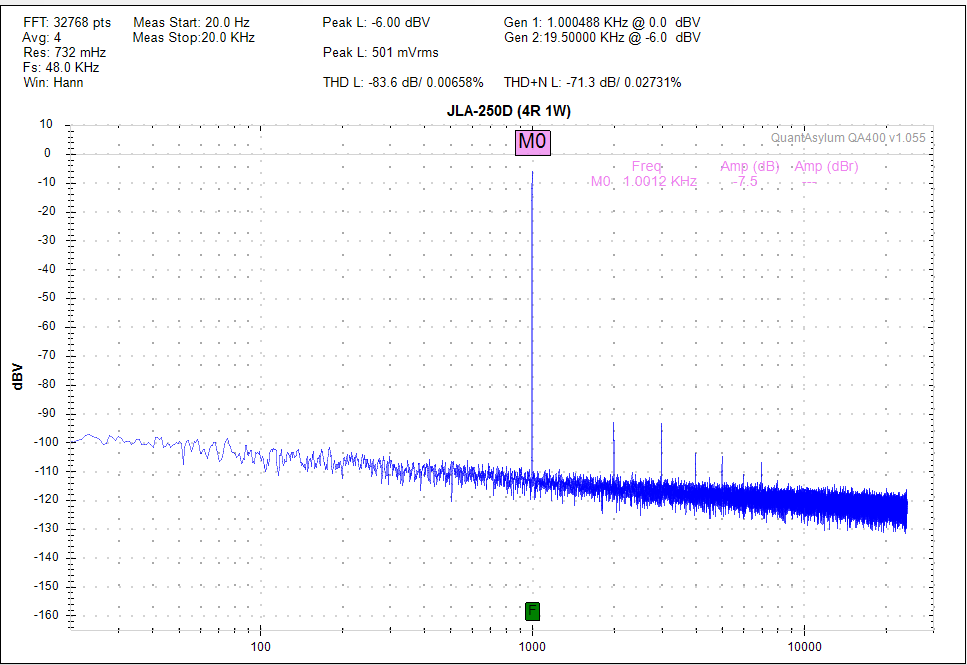The height and width of the screenshot is (665, 967).
Task: Click the 10 y-axis tick label
Action: (46, 124)
